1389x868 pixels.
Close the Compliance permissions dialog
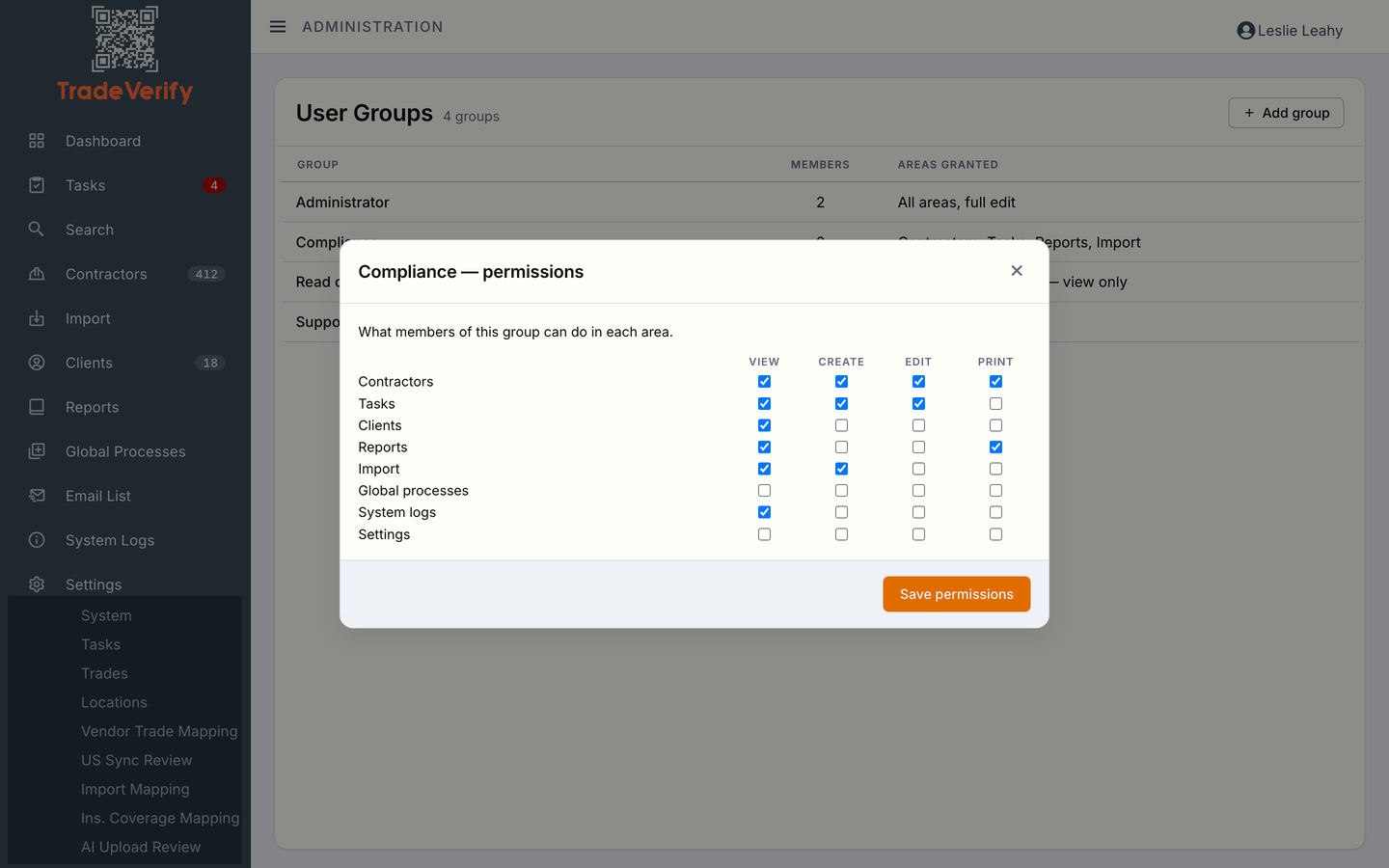pos(1017,271)
